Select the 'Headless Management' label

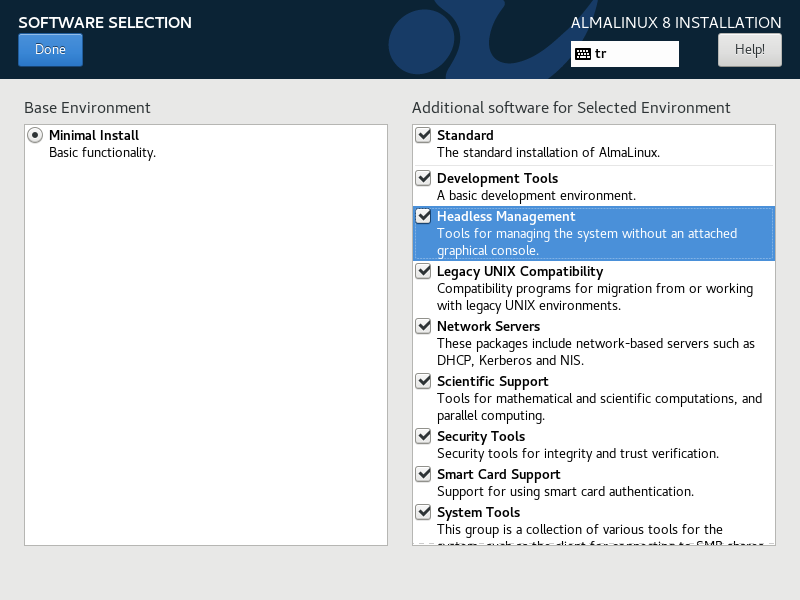click(x=506, y=216)
